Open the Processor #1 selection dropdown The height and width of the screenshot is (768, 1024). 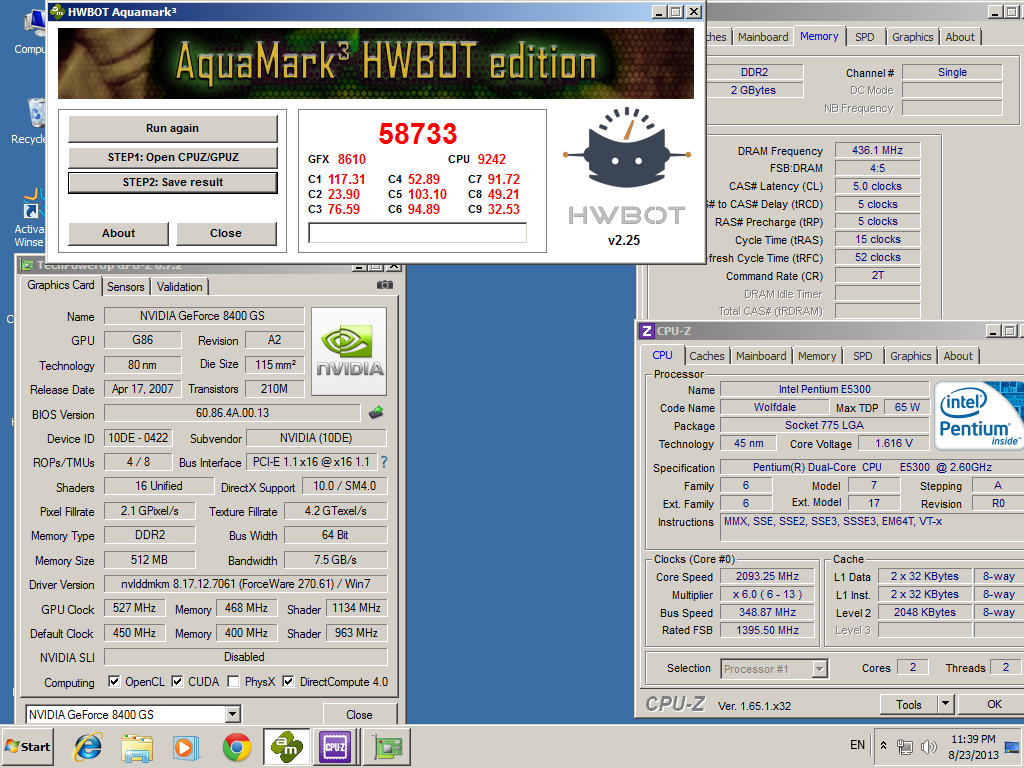point(820,669)
